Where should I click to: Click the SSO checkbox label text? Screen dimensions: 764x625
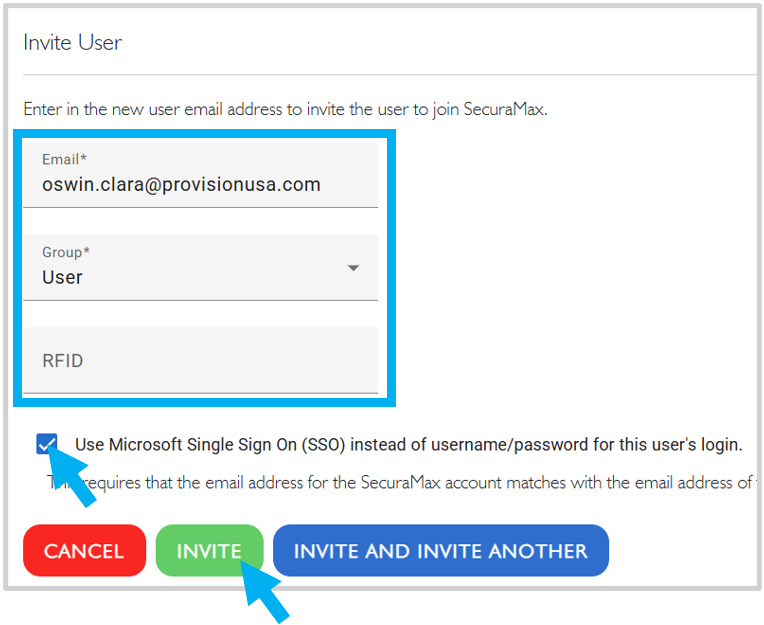408,445
